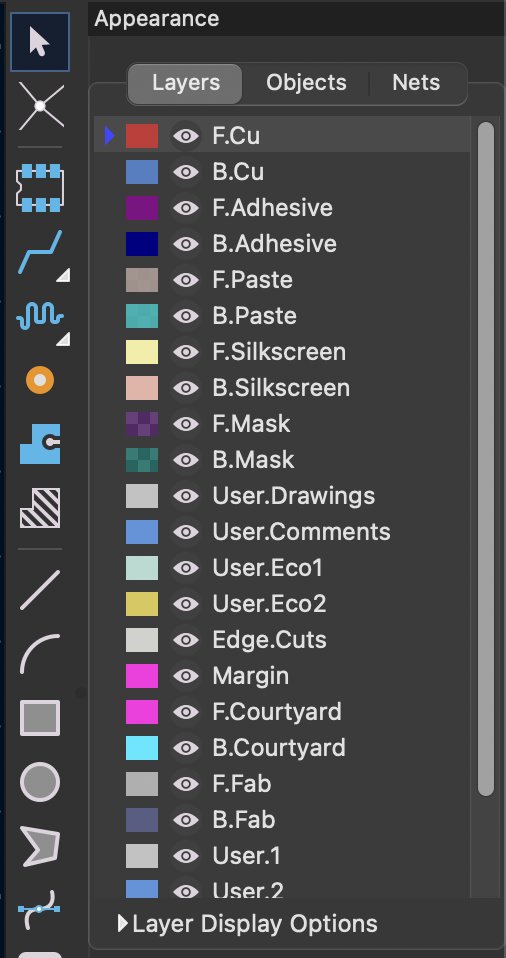Screen dimensions: 506x958
Task: Select the Draw Line tool
Action: point(40,590)
